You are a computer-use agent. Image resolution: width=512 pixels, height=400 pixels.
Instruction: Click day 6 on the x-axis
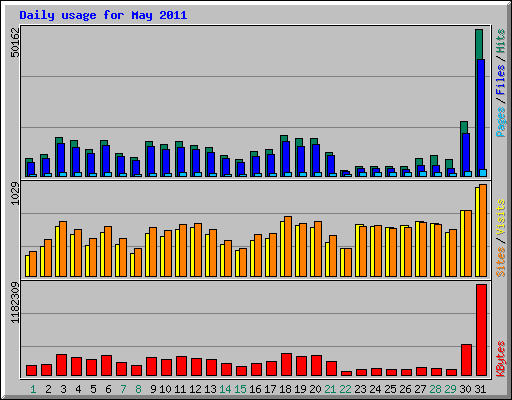click(x=108, y=389)
